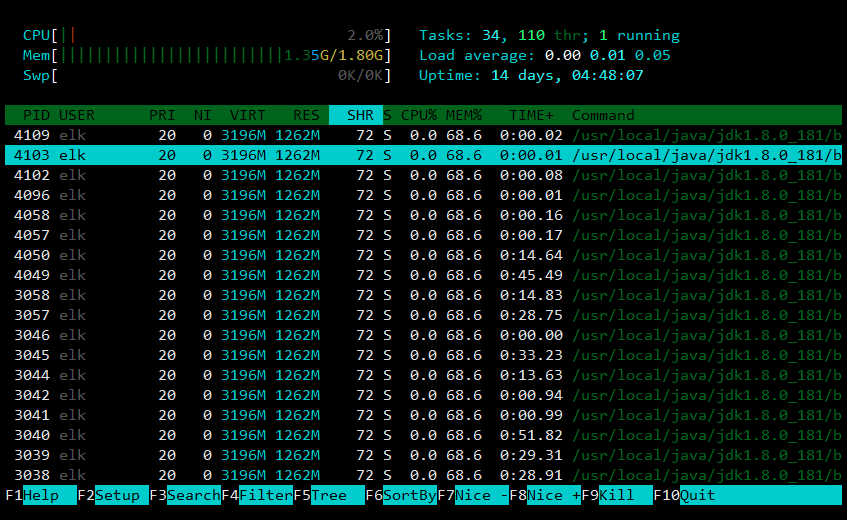The width and height of the screenshot is (847, 520).
Task: Select process row with PID 3044
Action: [424, 375]
